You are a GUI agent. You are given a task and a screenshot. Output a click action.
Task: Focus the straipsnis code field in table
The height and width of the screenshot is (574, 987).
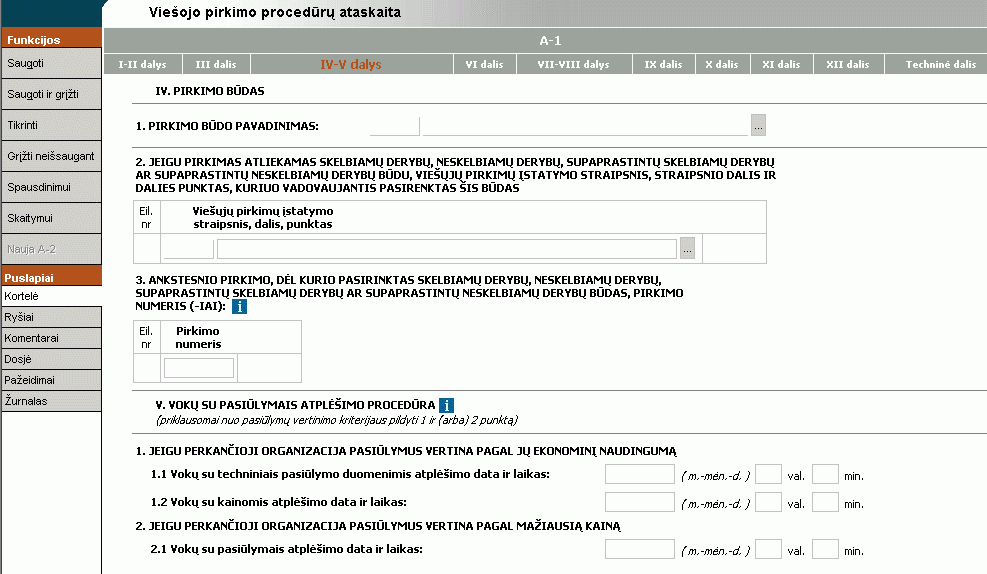coord(188,249)
